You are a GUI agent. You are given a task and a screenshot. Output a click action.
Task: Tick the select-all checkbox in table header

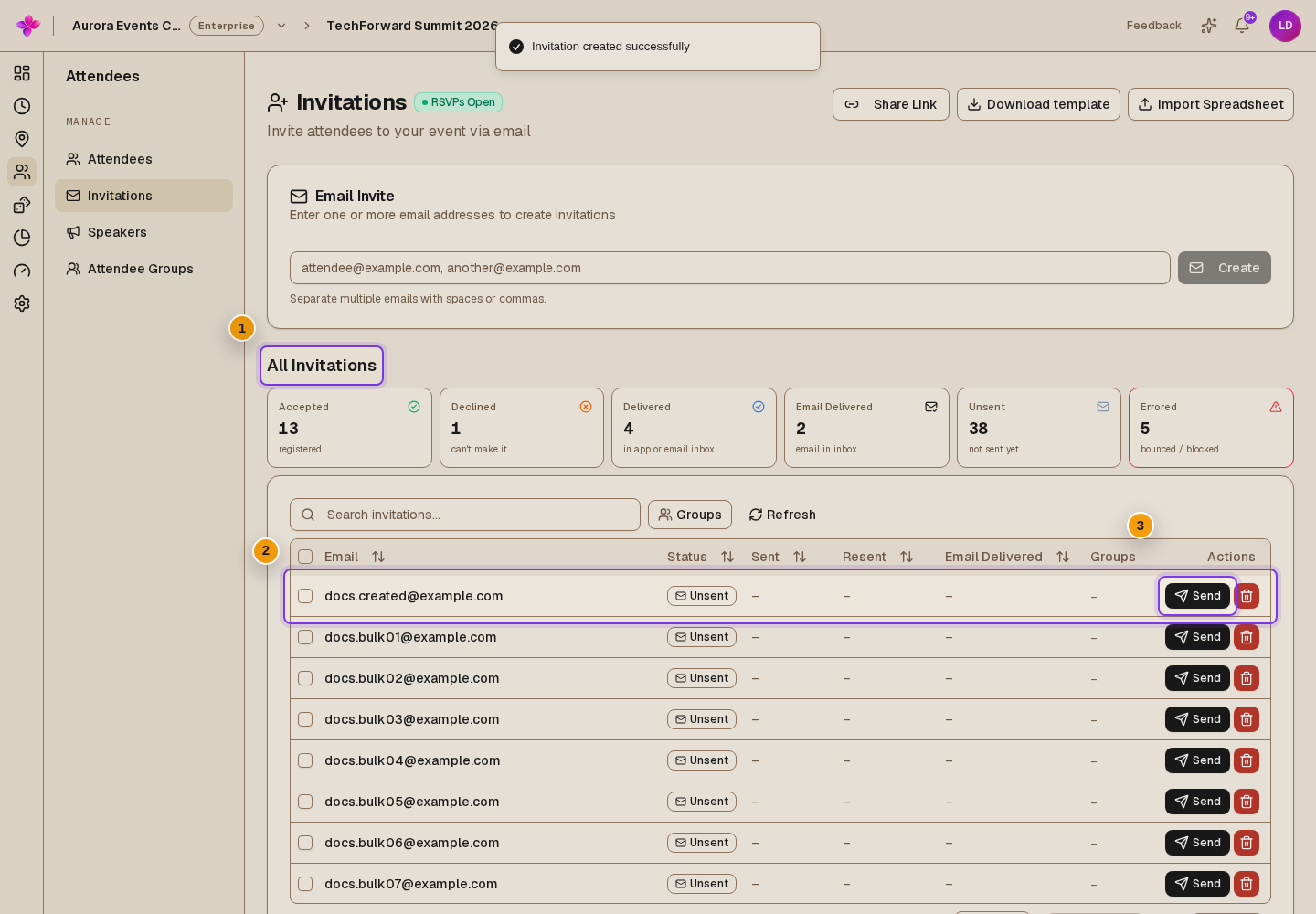pyautogui.click(x=305, y=557)
